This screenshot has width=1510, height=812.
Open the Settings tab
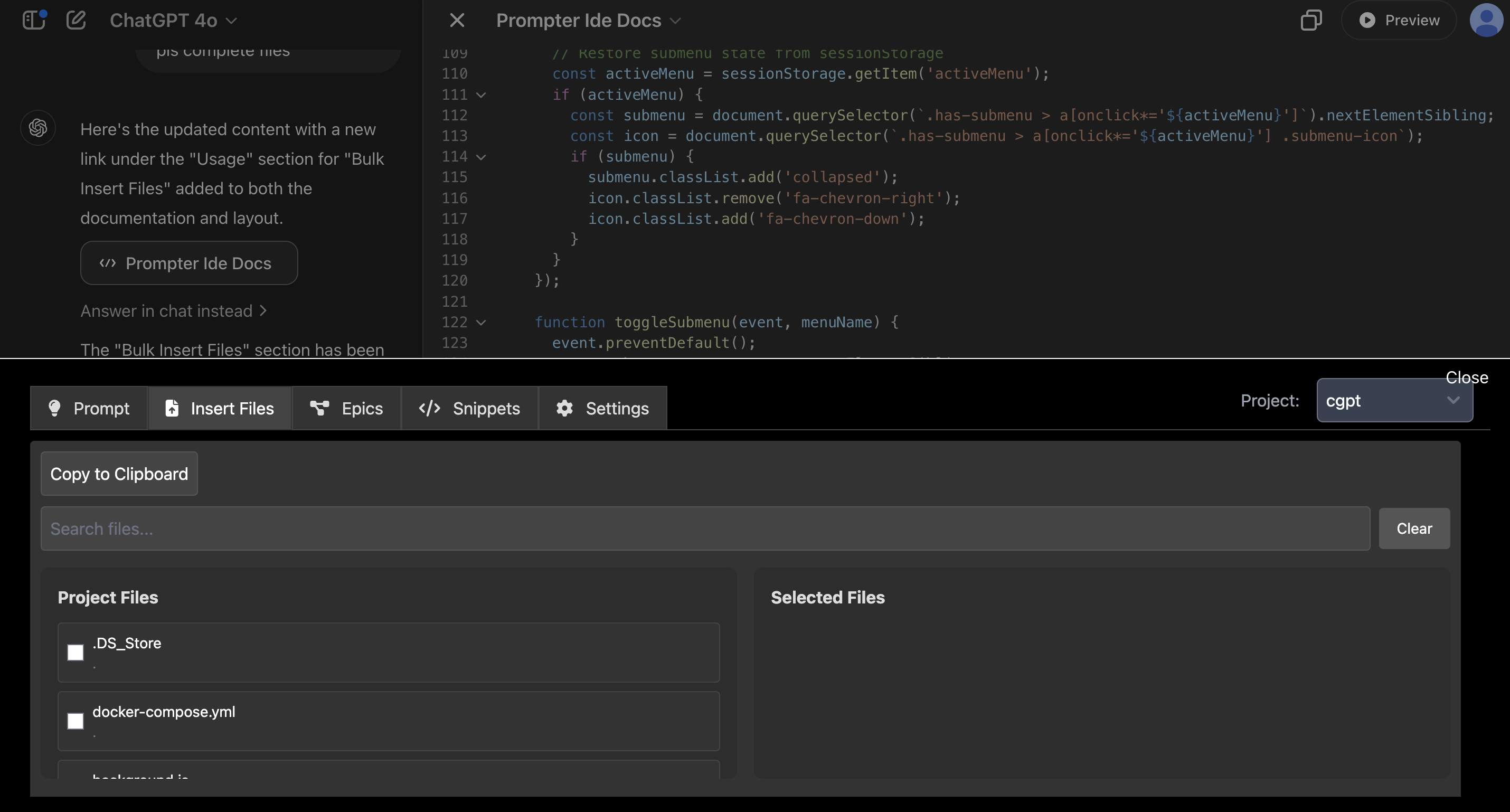602,408
